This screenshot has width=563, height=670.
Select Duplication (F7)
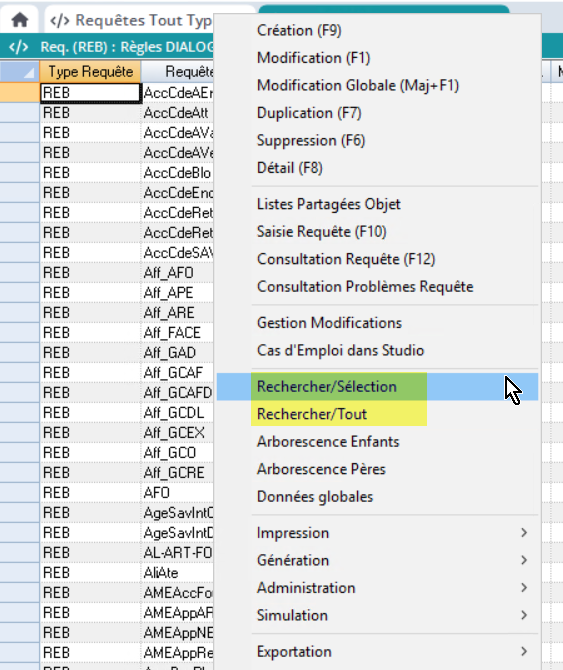tap(309, 113)
